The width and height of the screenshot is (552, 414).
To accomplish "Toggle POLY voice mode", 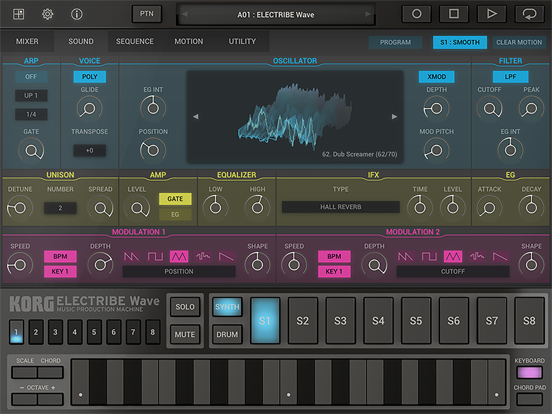I will 89,77.
